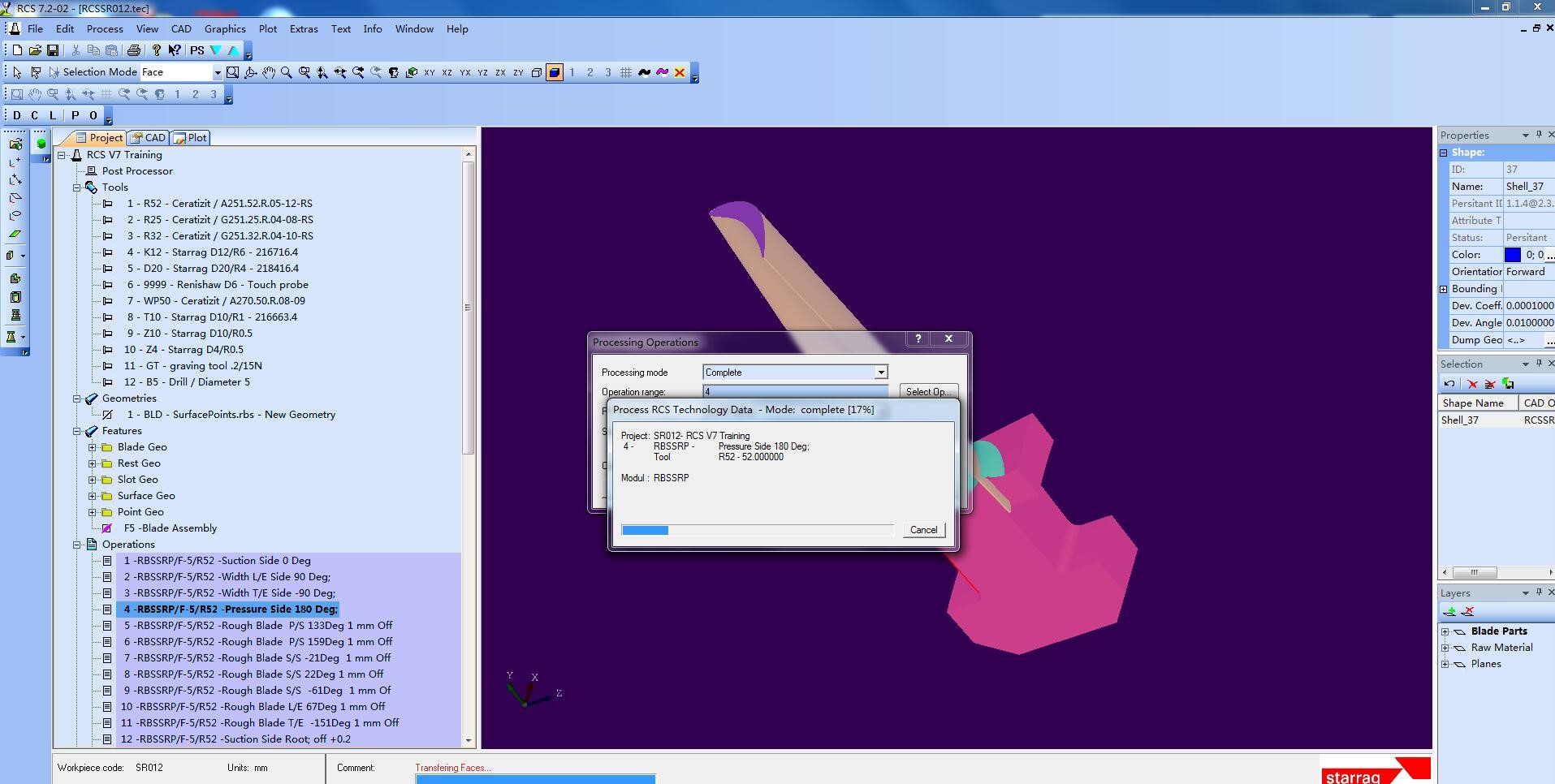The image size is (1555, 784).
Task: Add a new layer with green plus icon
Action: pos(1449,611)
